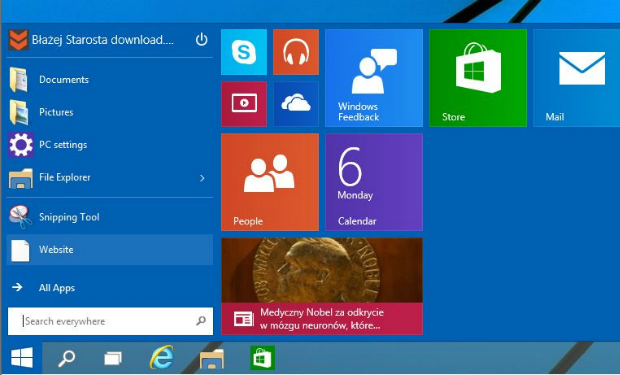Viewport: 620px width, 375px height.
Task: Open taskbar Search magnifier
Action: pyautogui.click(x=66, y=358)
